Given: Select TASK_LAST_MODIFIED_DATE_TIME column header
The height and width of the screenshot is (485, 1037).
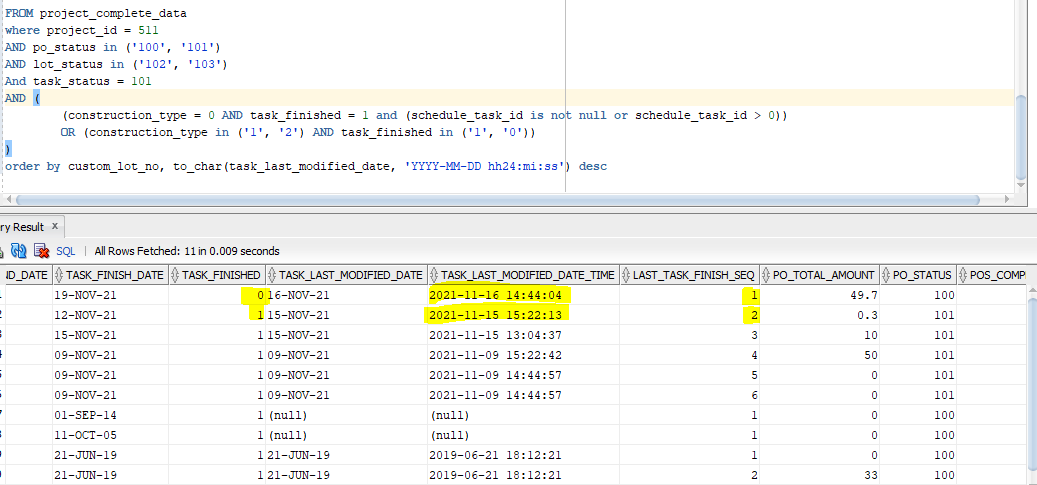Looking at the screenshot, I should pos(524,275).
